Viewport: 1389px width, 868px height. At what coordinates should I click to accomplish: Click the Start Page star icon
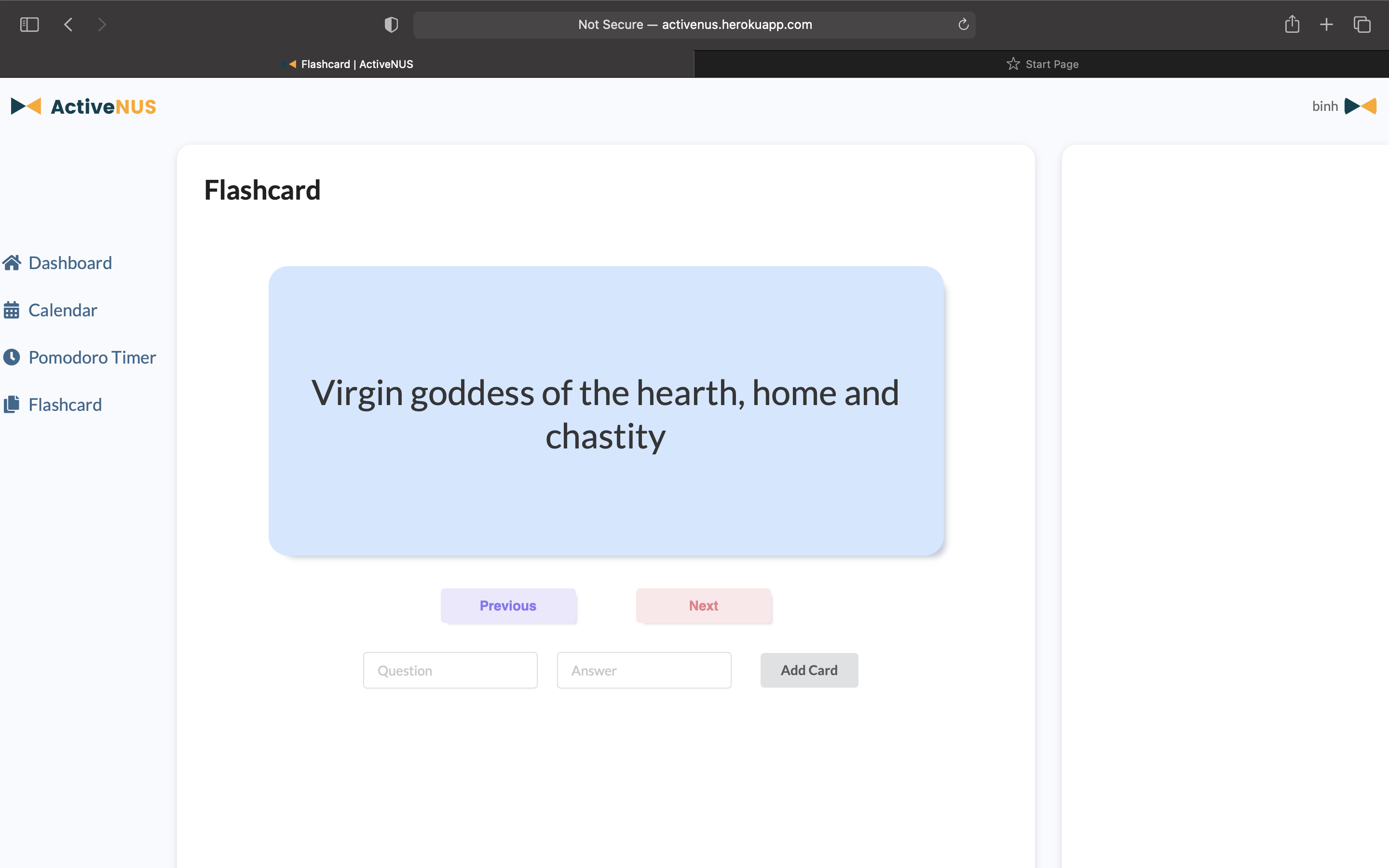1013,64
